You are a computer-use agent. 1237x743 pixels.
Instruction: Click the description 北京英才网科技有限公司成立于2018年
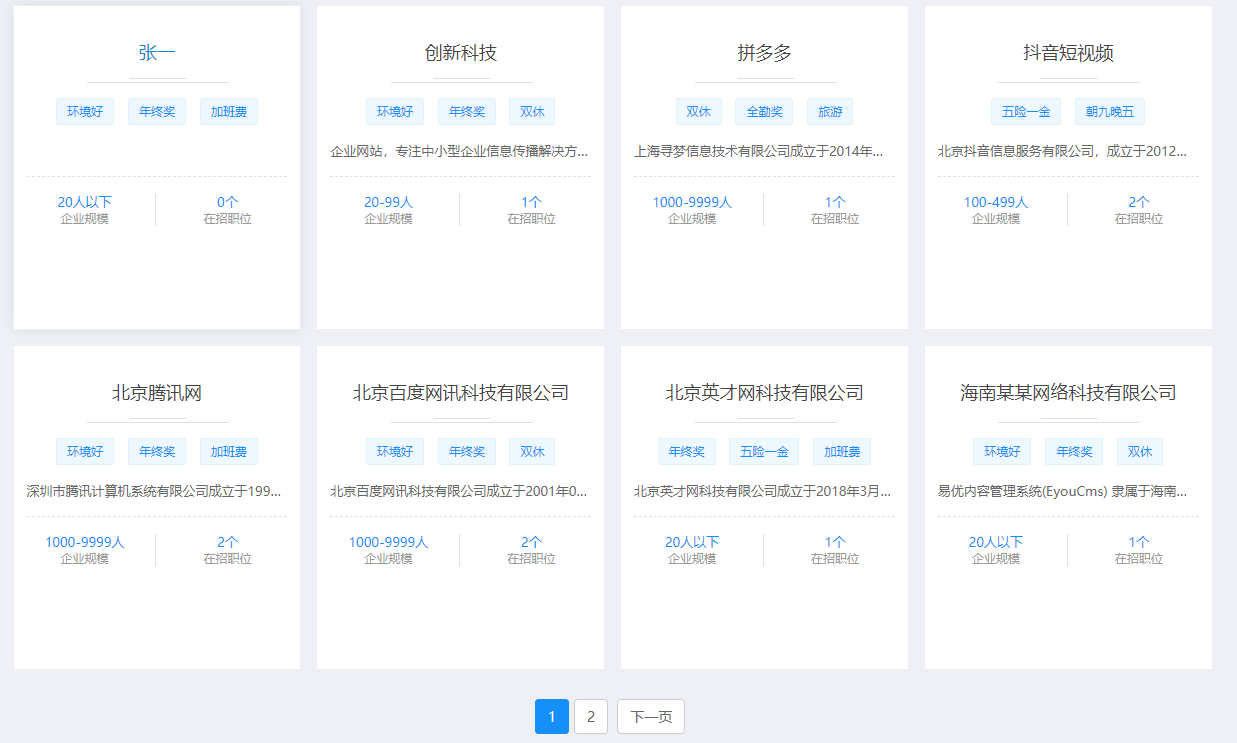coord(764,492)
